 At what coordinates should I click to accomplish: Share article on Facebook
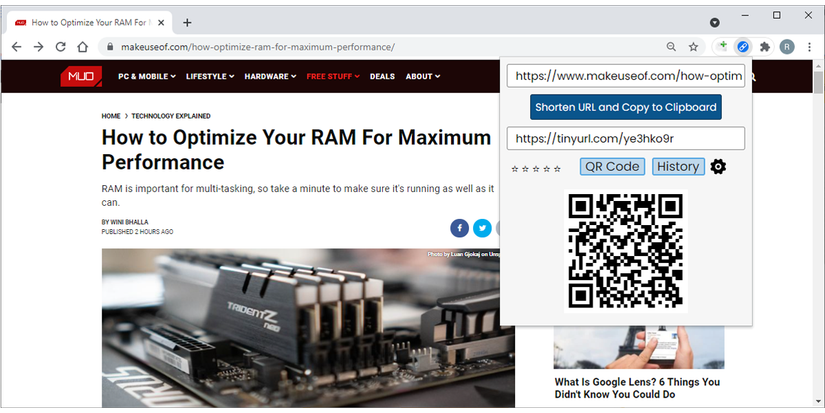click(x=459, y=228)
